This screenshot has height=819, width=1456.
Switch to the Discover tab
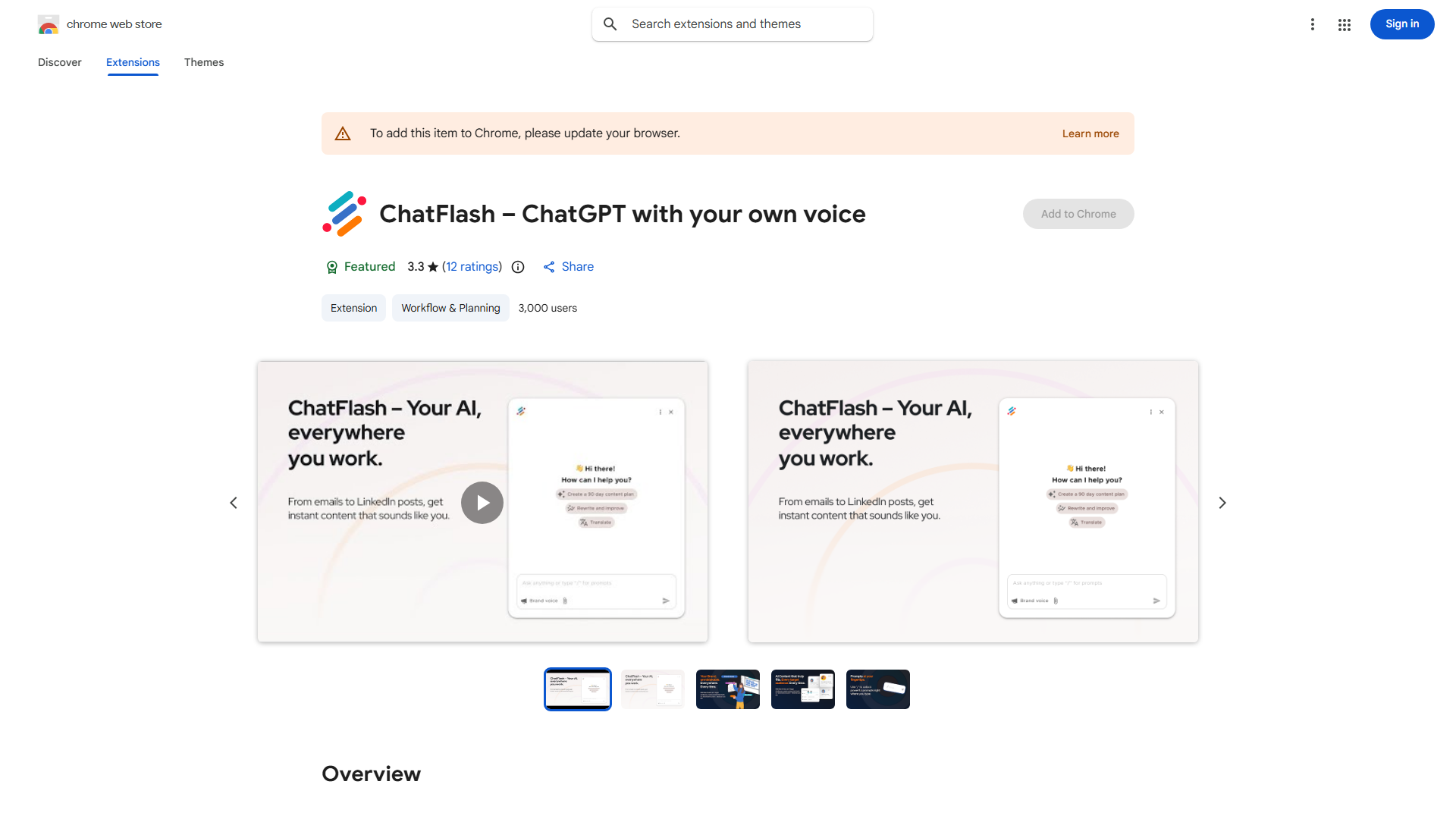pos(59,62)
